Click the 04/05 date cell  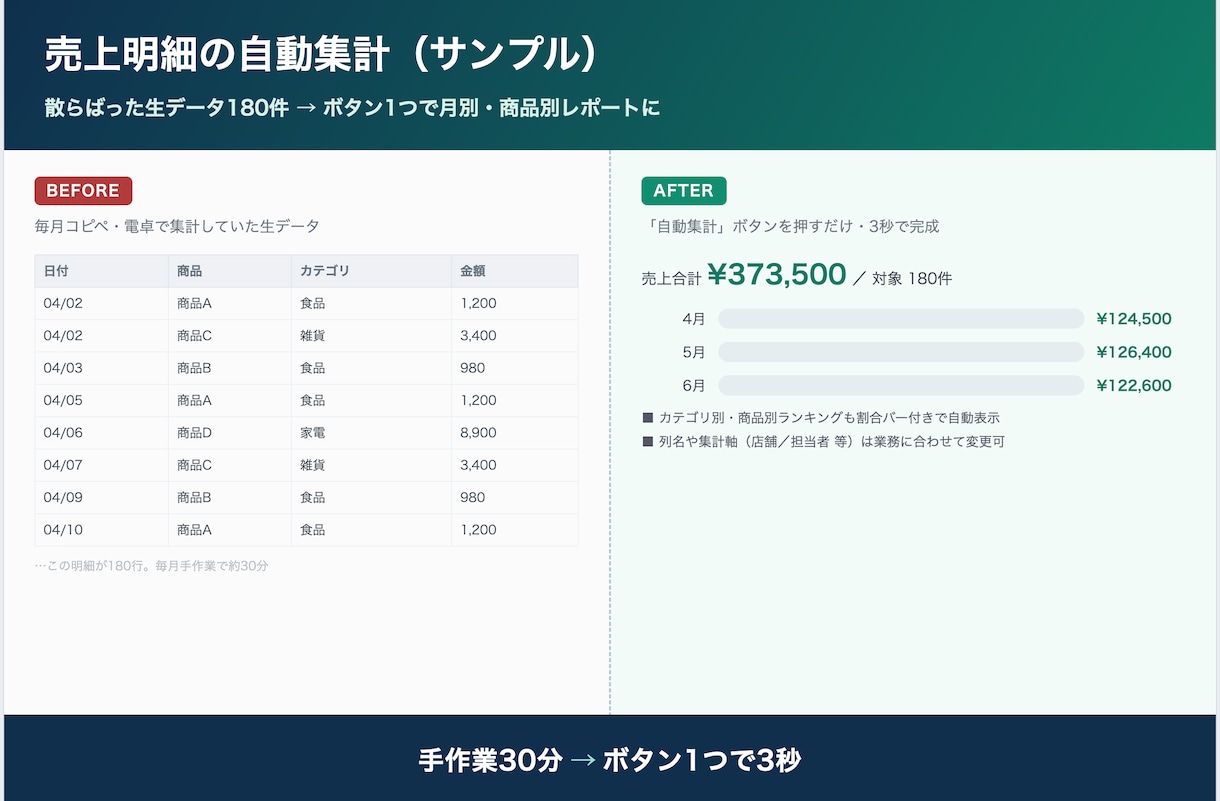click(101, 400)
